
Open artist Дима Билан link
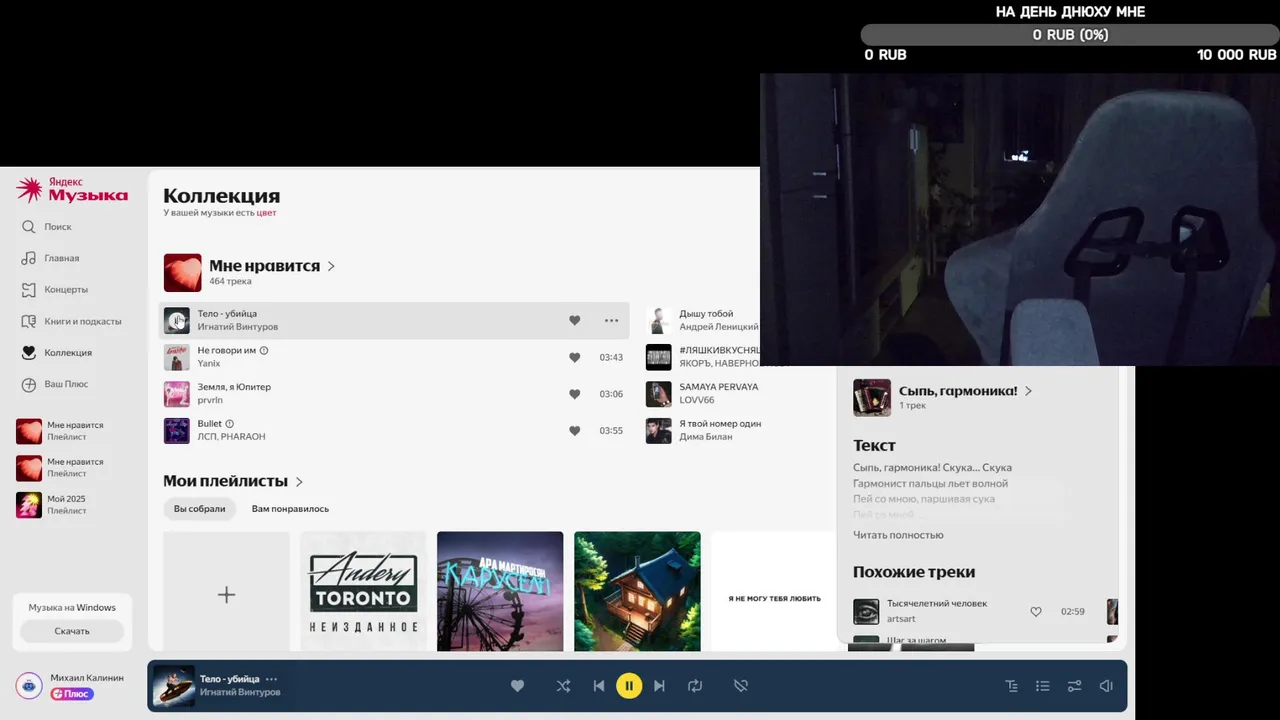tap(706, 437)
